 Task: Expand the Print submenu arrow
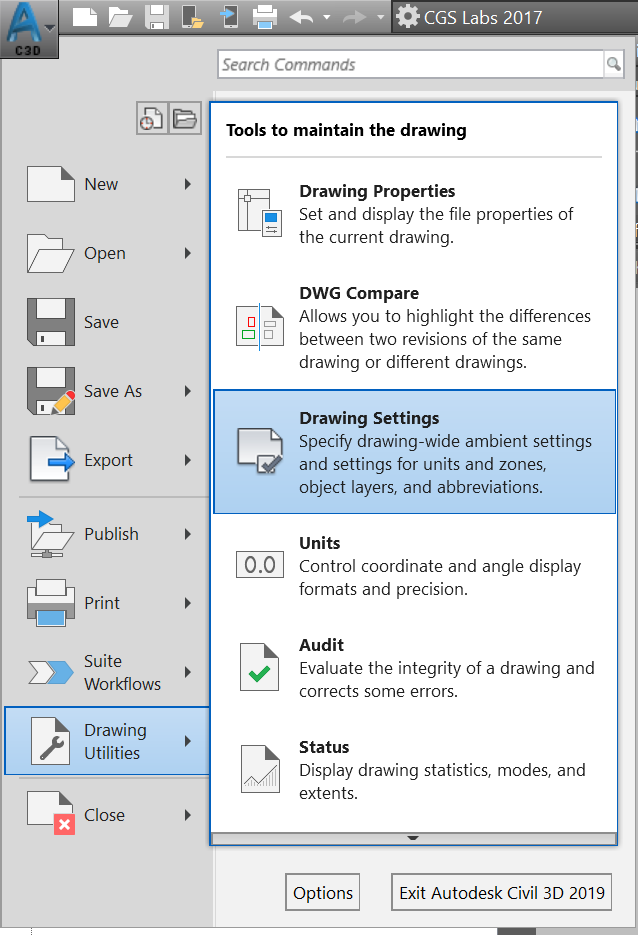(x=188, y=603)
